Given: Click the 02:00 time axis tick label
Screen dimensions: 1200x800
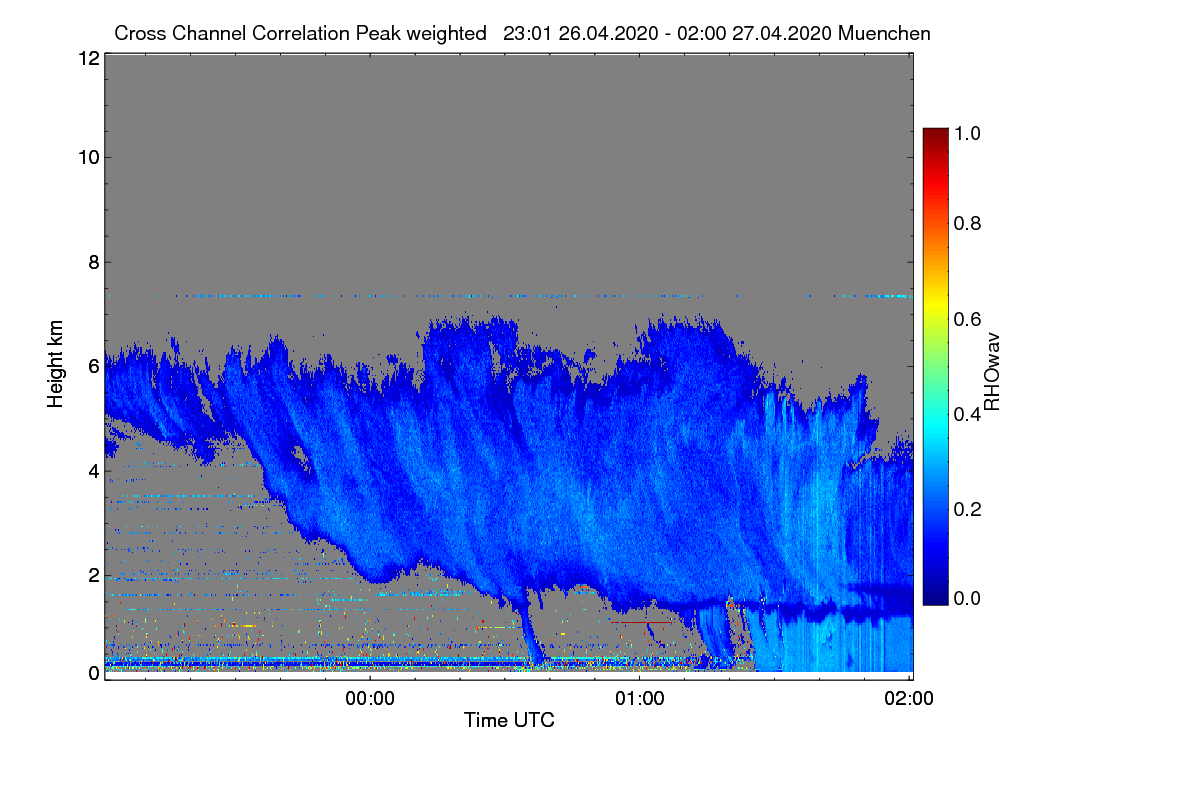Looking at the screenshot, I should click(x=909, y=697).
